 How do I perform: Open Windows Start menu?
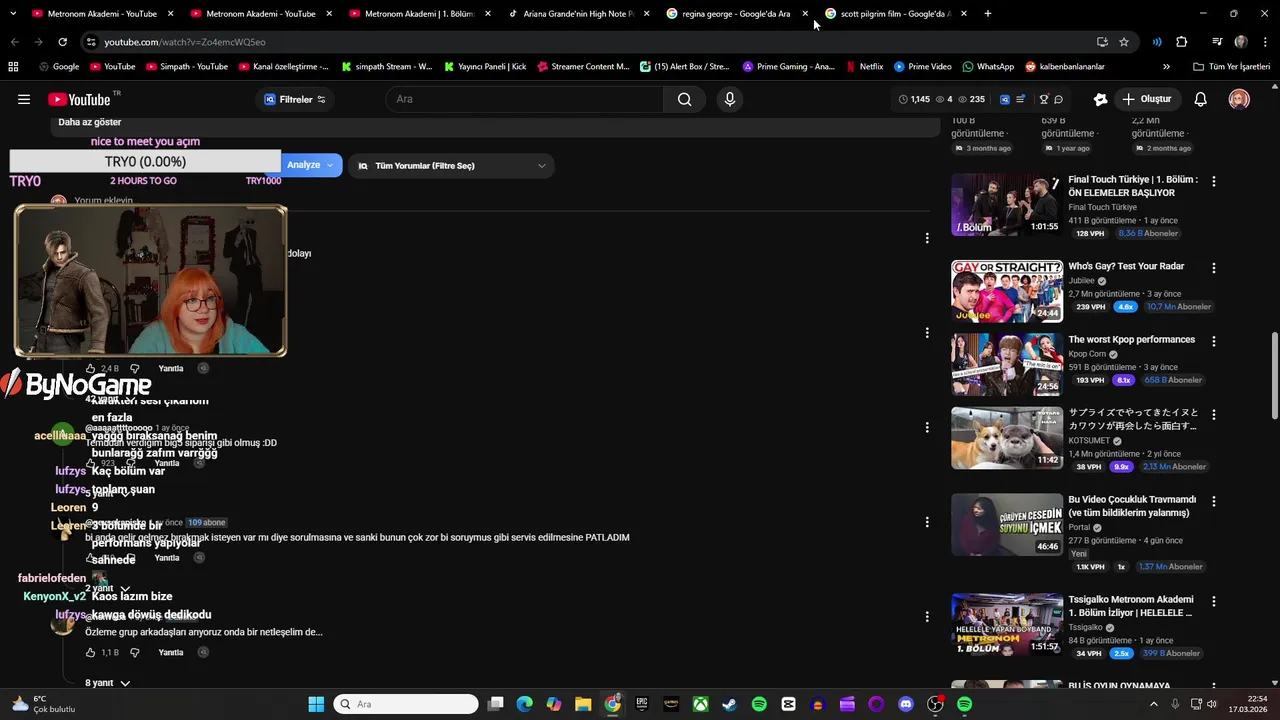316,704
